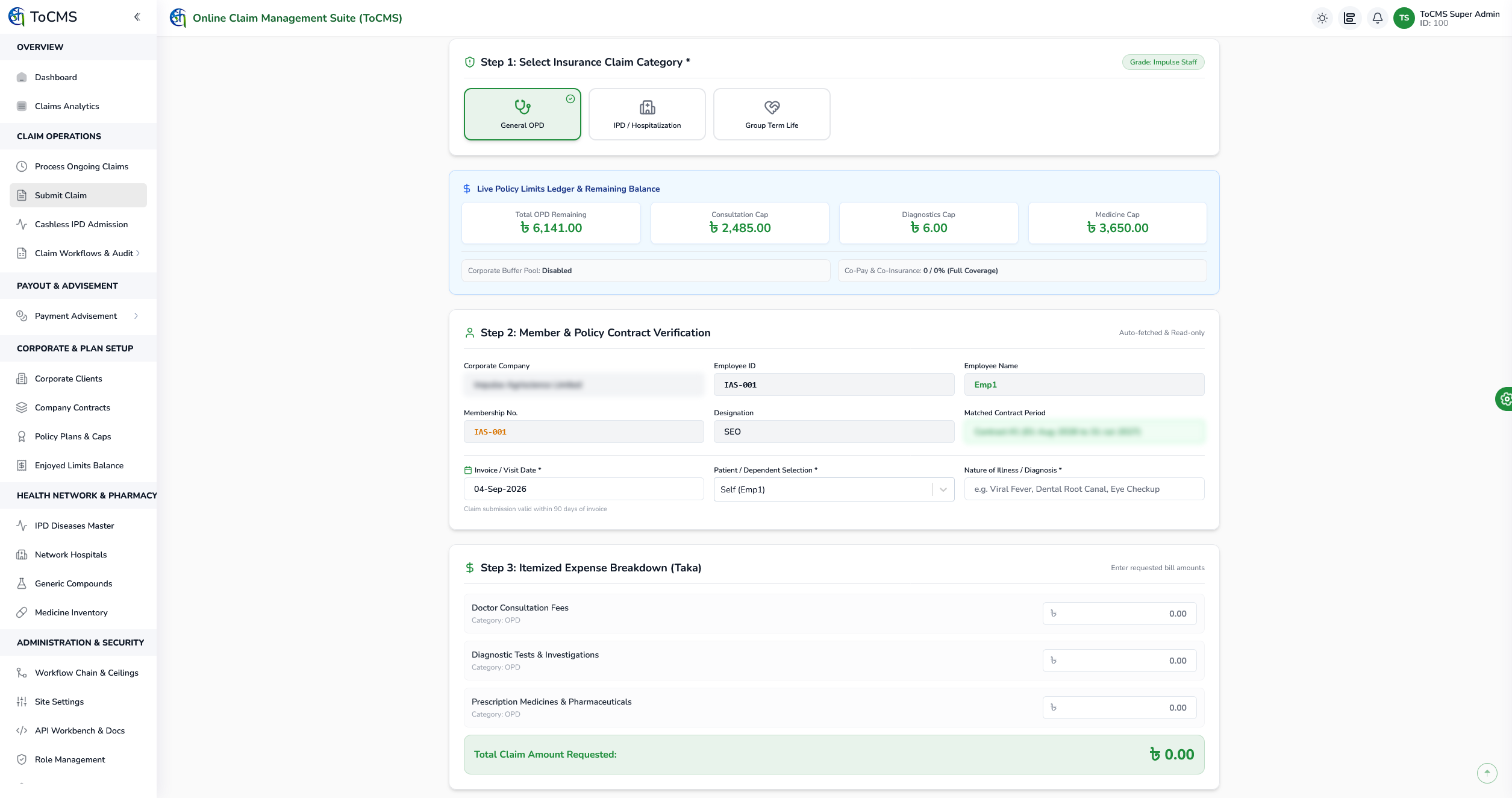Screen dimensions: 1512x798
Task: Click Claims Analytics sidebar icon
Action: pyautogui.click(x=22, y=106)
